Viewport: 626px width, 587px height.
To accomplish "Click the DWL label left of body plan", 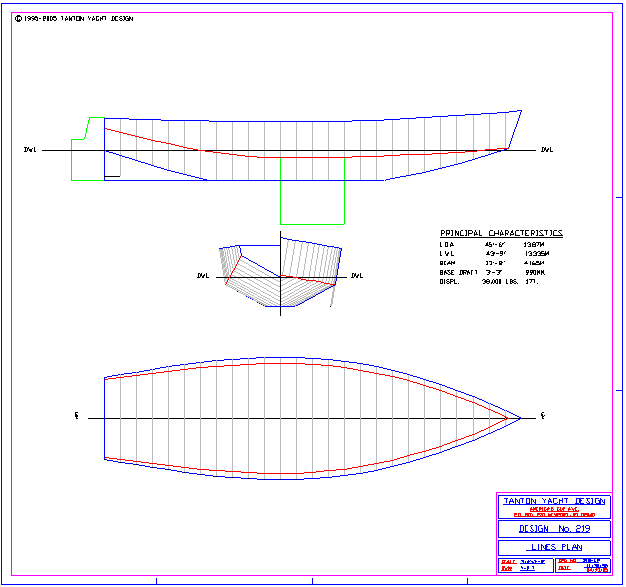I will pyautogui.click(x=203, y=276).
